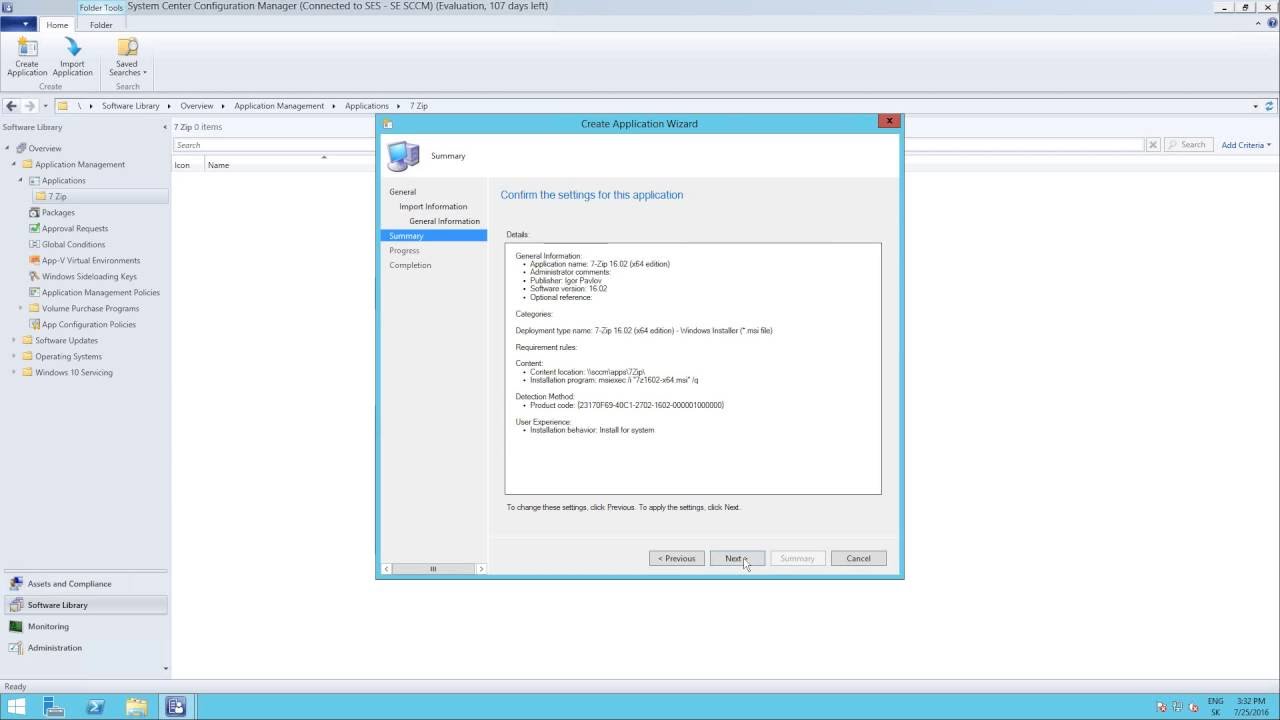Screen dimensions: 1280x720
Task: Select General Information wizard step
Action: pyautogui.click(x=444, y=221)
